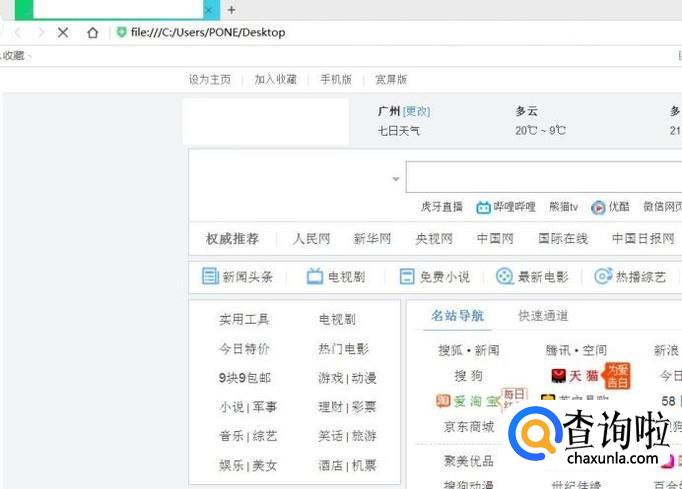Open 机票 link in left panel
The width and height of the screenshot is (682, 489).
364,466
